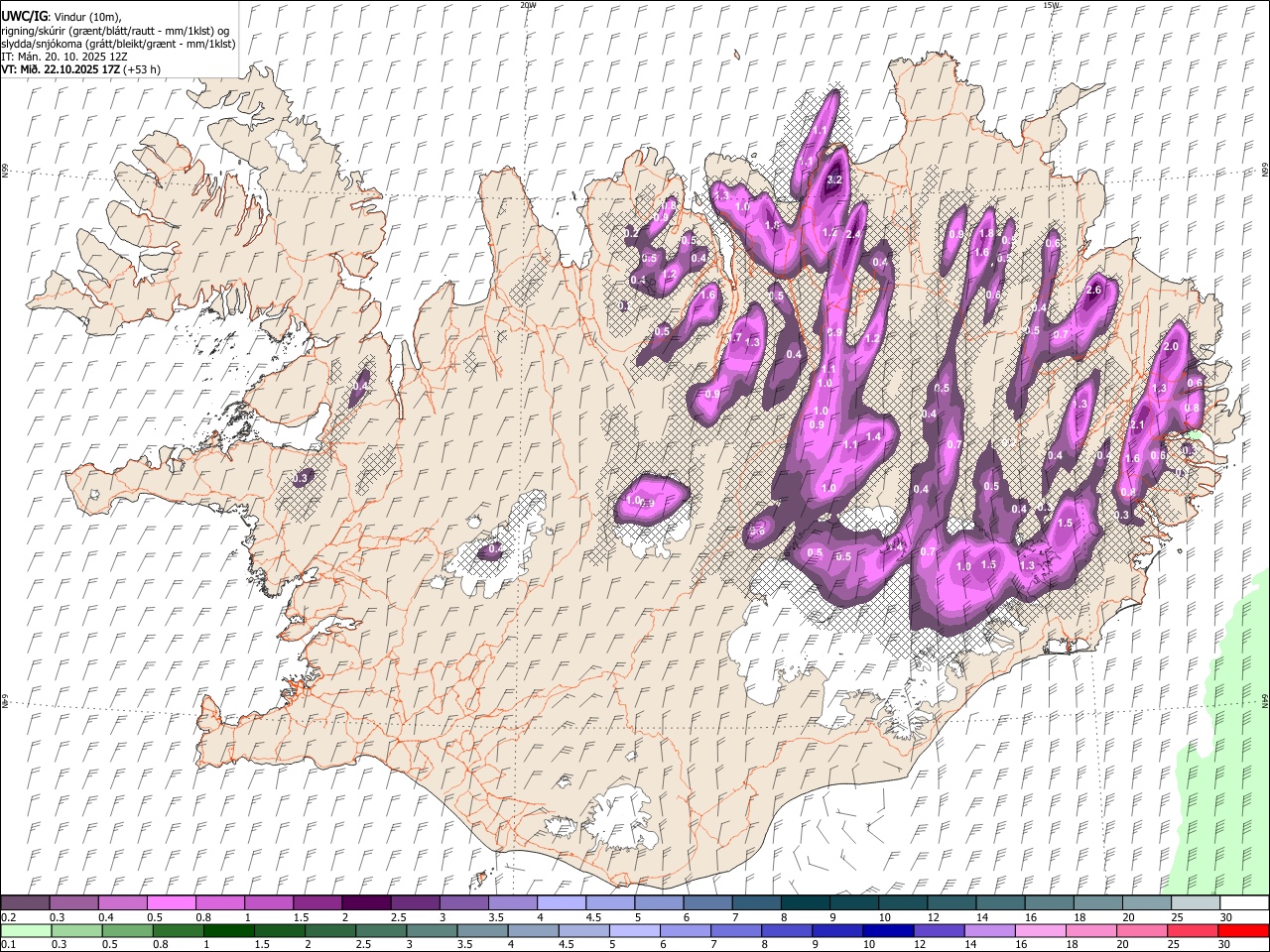
Task: Click the '15W' longitude label at the top
Action: pos(1050,5)
